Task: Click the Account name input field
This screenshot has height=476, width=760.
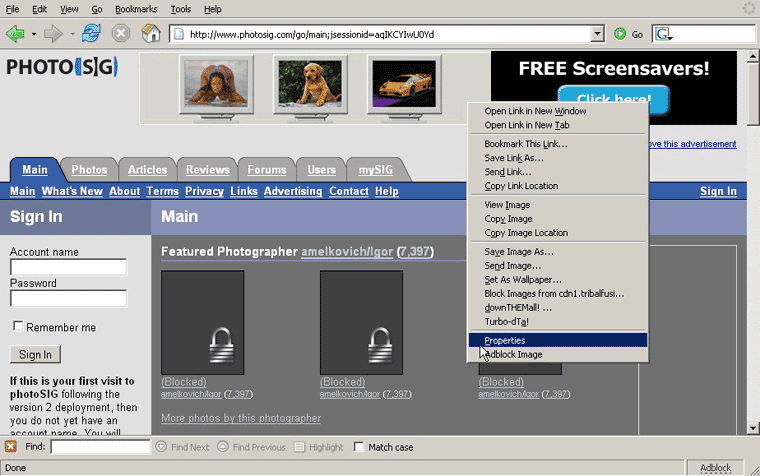Action: [x=68, y=267]
